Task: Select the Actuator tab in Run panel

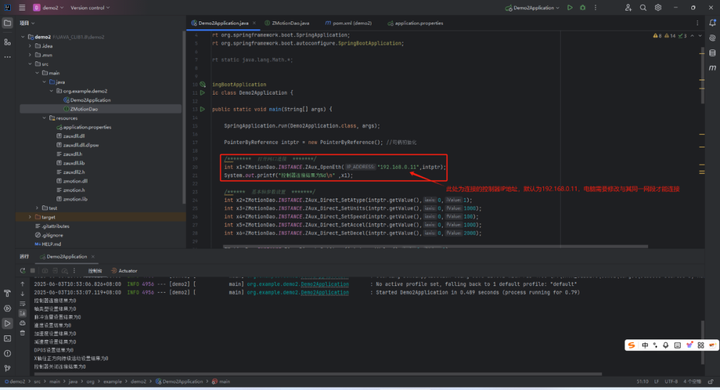Action: [124, 271]
